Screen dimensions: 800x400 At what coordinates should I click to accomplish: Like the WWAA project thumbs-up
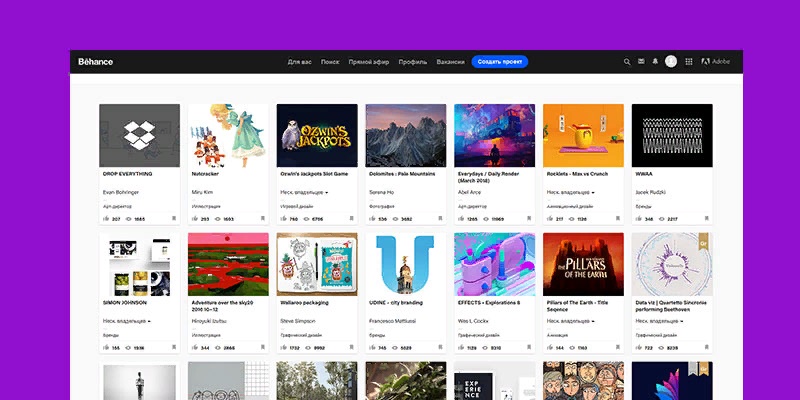click(639, 218)
